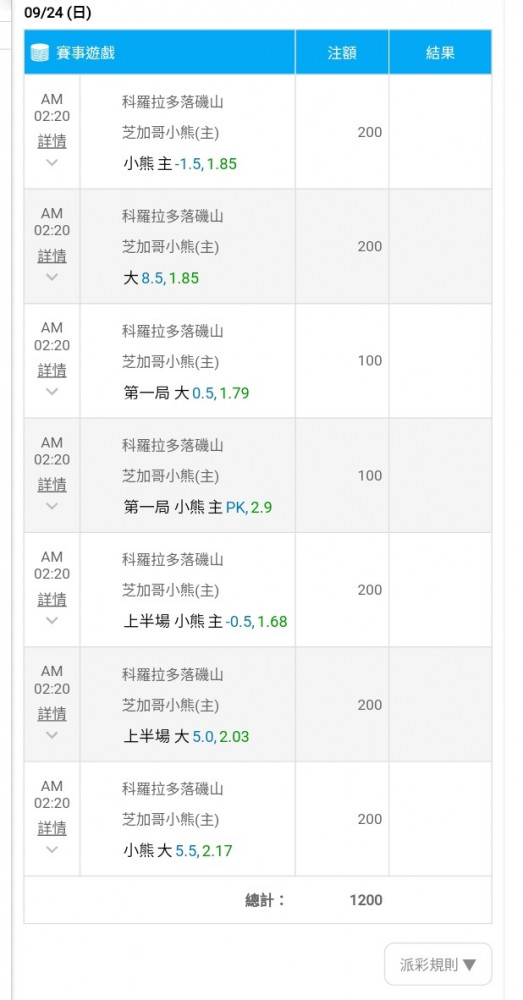Open the 派彩規則 dropdown button

tap(438, 964)
